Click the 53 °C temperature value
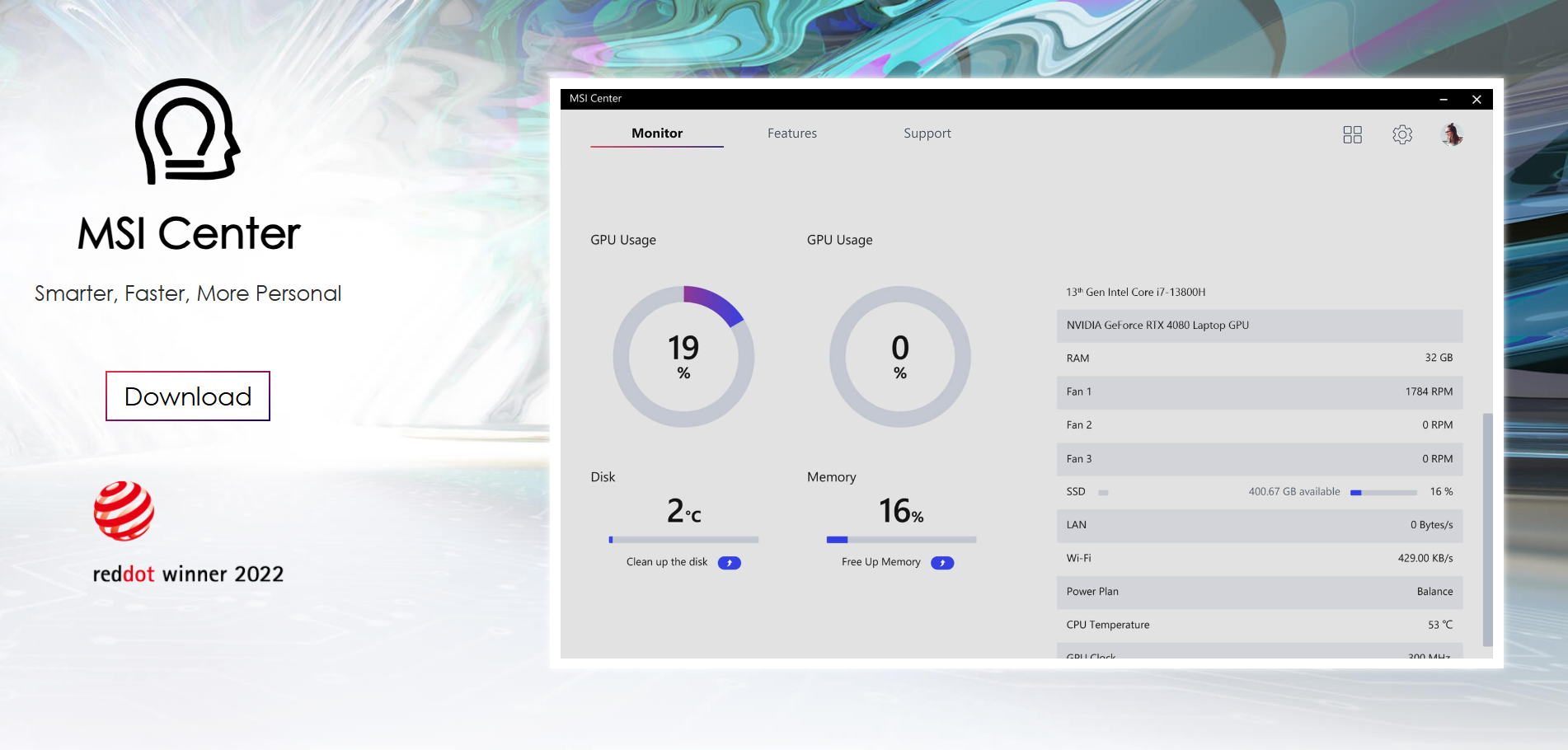The width and height of the screenshot is (1568, 750). pos(1440,626)
